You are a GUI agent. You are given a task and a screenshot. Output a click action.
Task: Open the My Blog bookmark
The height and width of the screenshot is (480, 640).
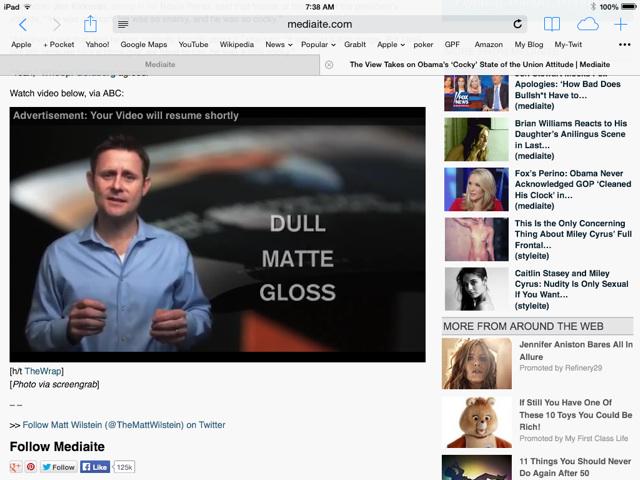coord(529,44)
